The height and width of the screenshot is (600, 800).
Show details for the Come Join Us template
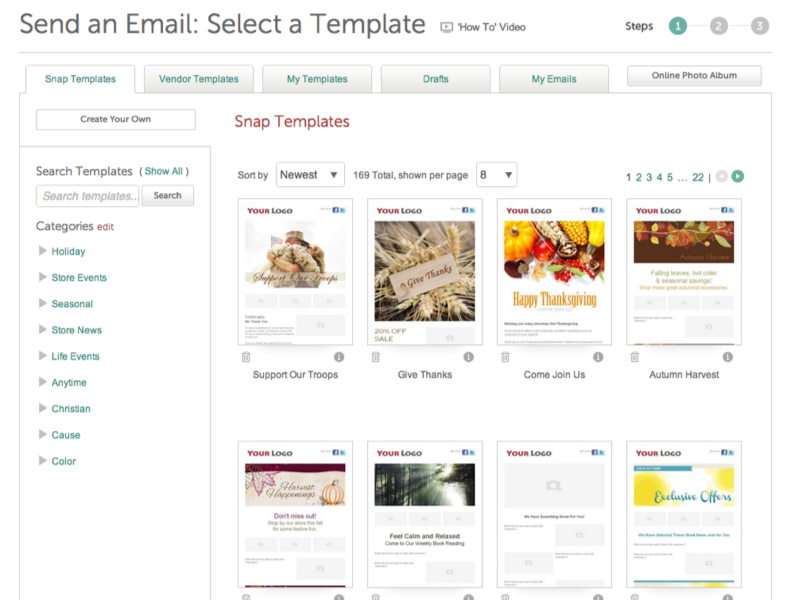pos(597,356)
